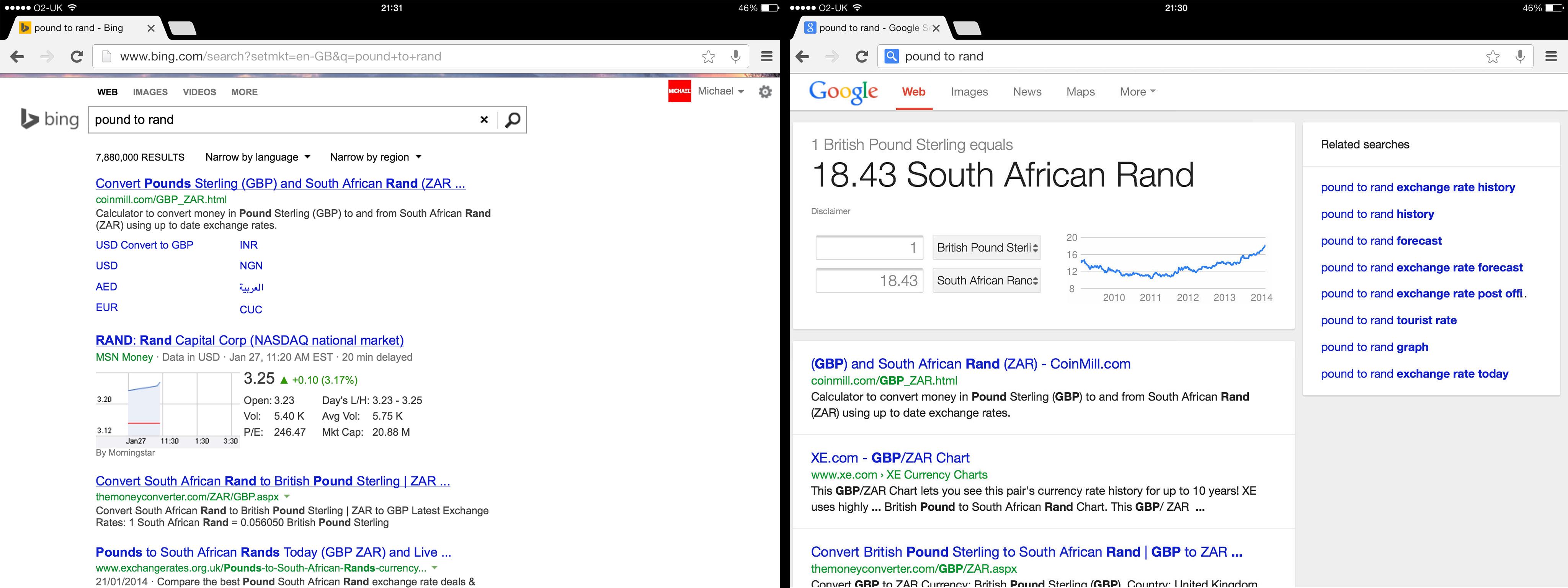The image size is (1568, 588).
Task: Open XE.com GBP/ZAR Chart result
Action: pos(890,458)
